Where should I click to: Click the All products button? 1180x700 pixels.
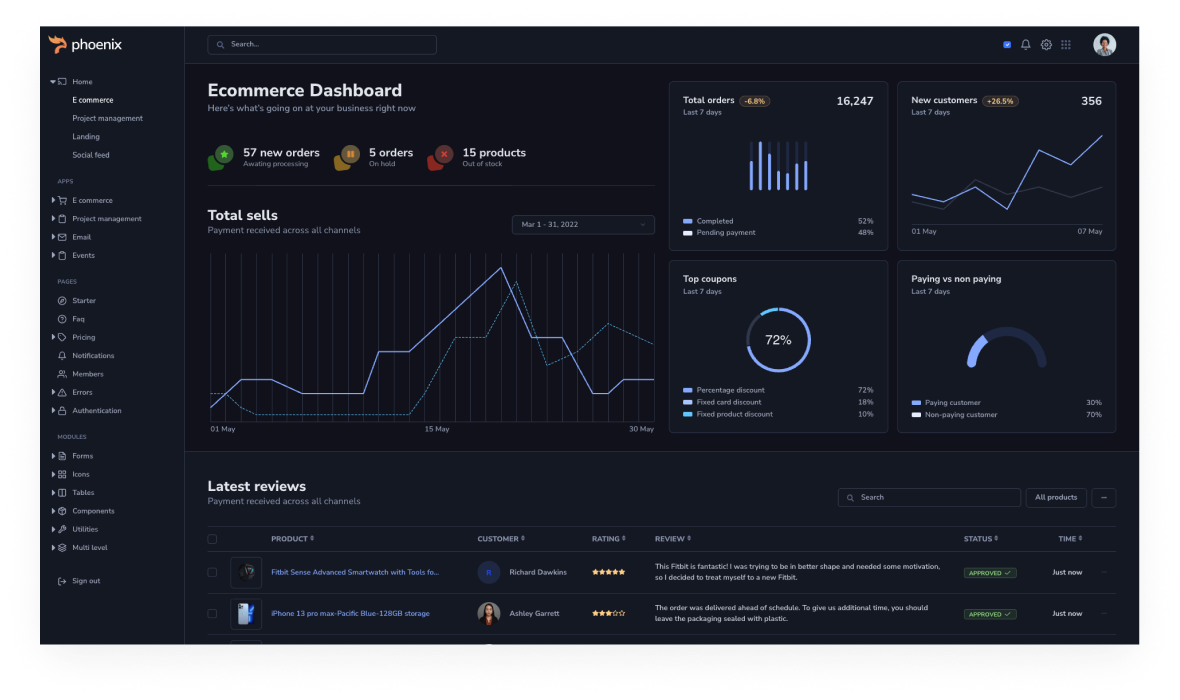[1056, 497]
